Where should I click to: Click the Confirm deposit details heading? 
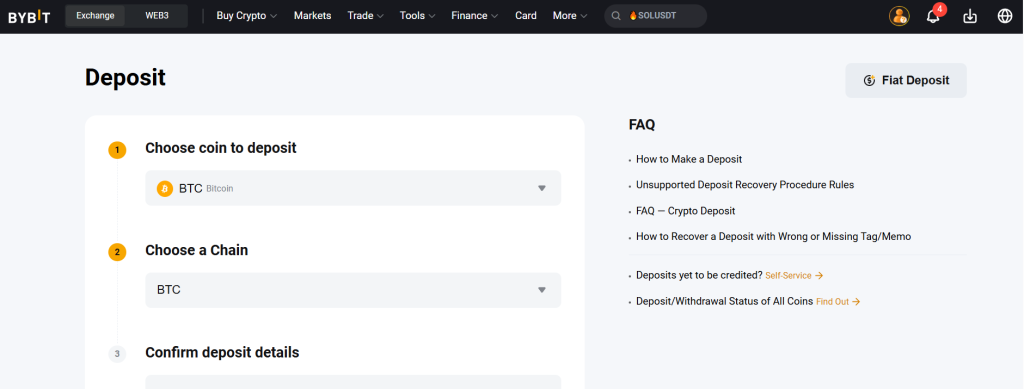[222, 352]
